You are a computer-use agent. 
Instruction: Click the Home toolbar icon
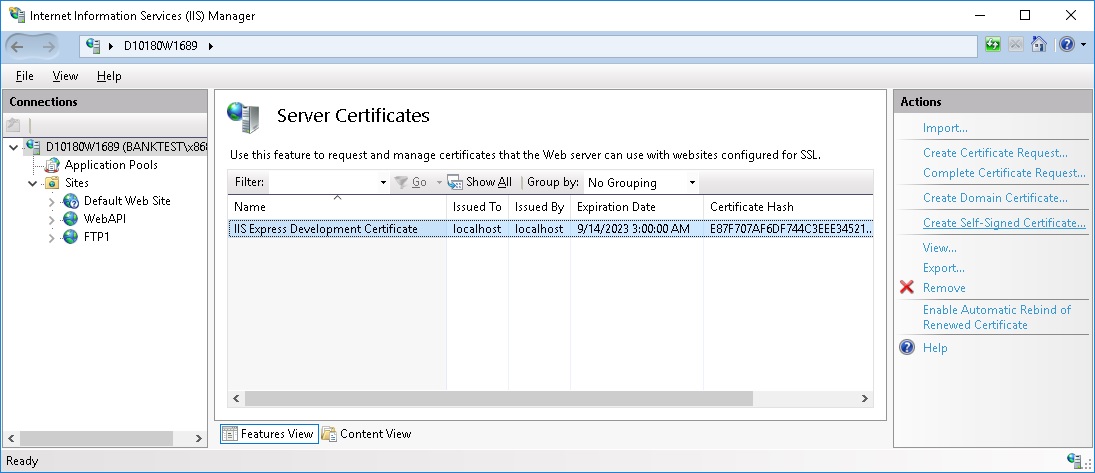[1038, 45]
